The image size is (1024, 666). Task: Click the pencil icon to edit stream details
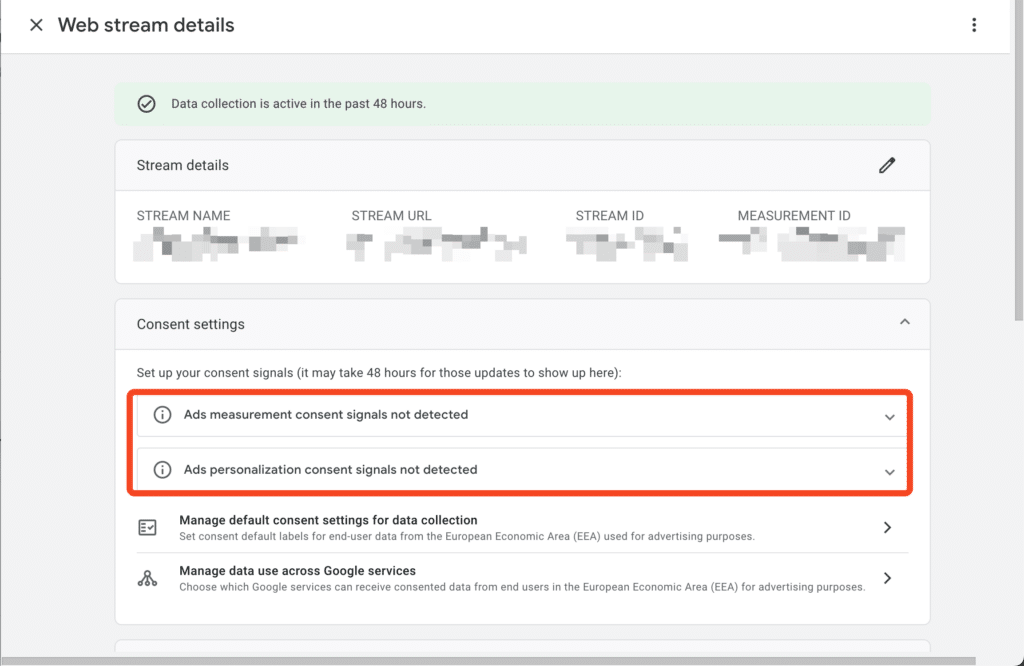(x=887, y=165)
